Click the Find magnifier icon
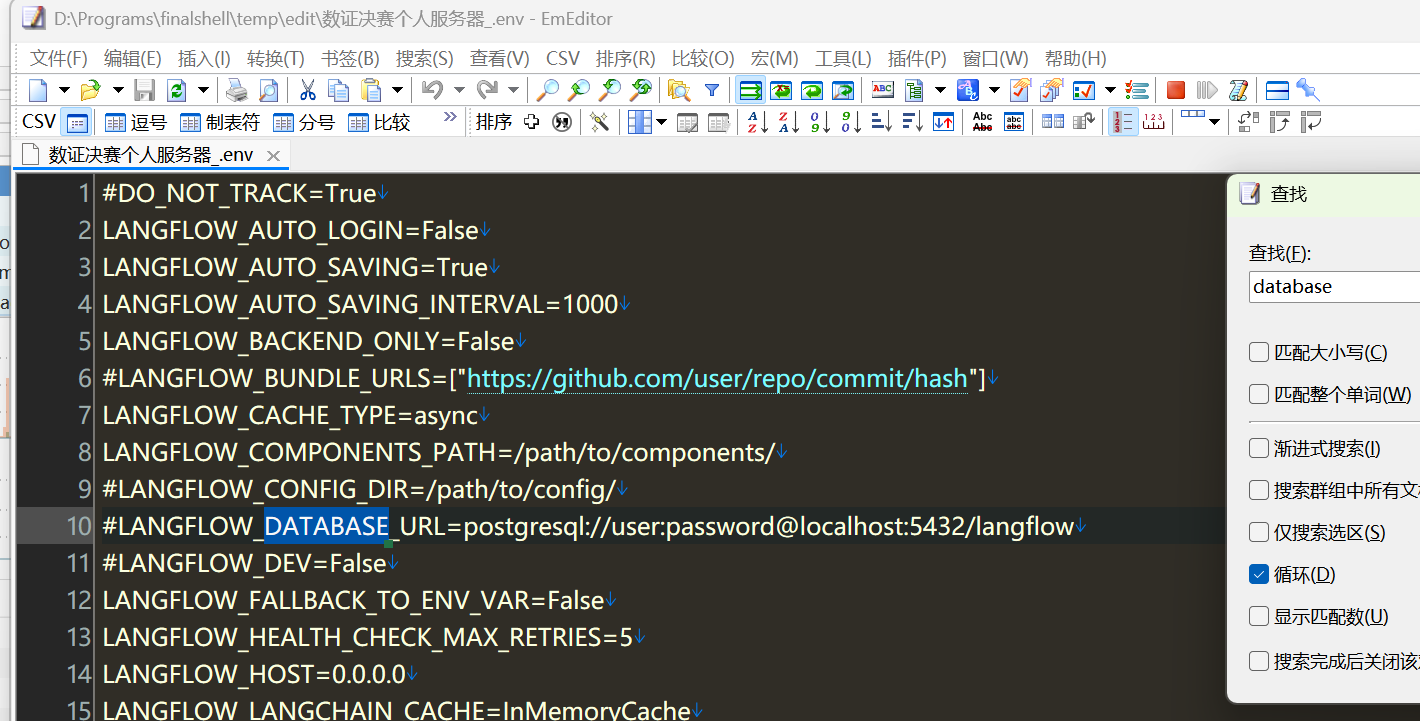The image size is (1420, 721). tap(547, 90)
